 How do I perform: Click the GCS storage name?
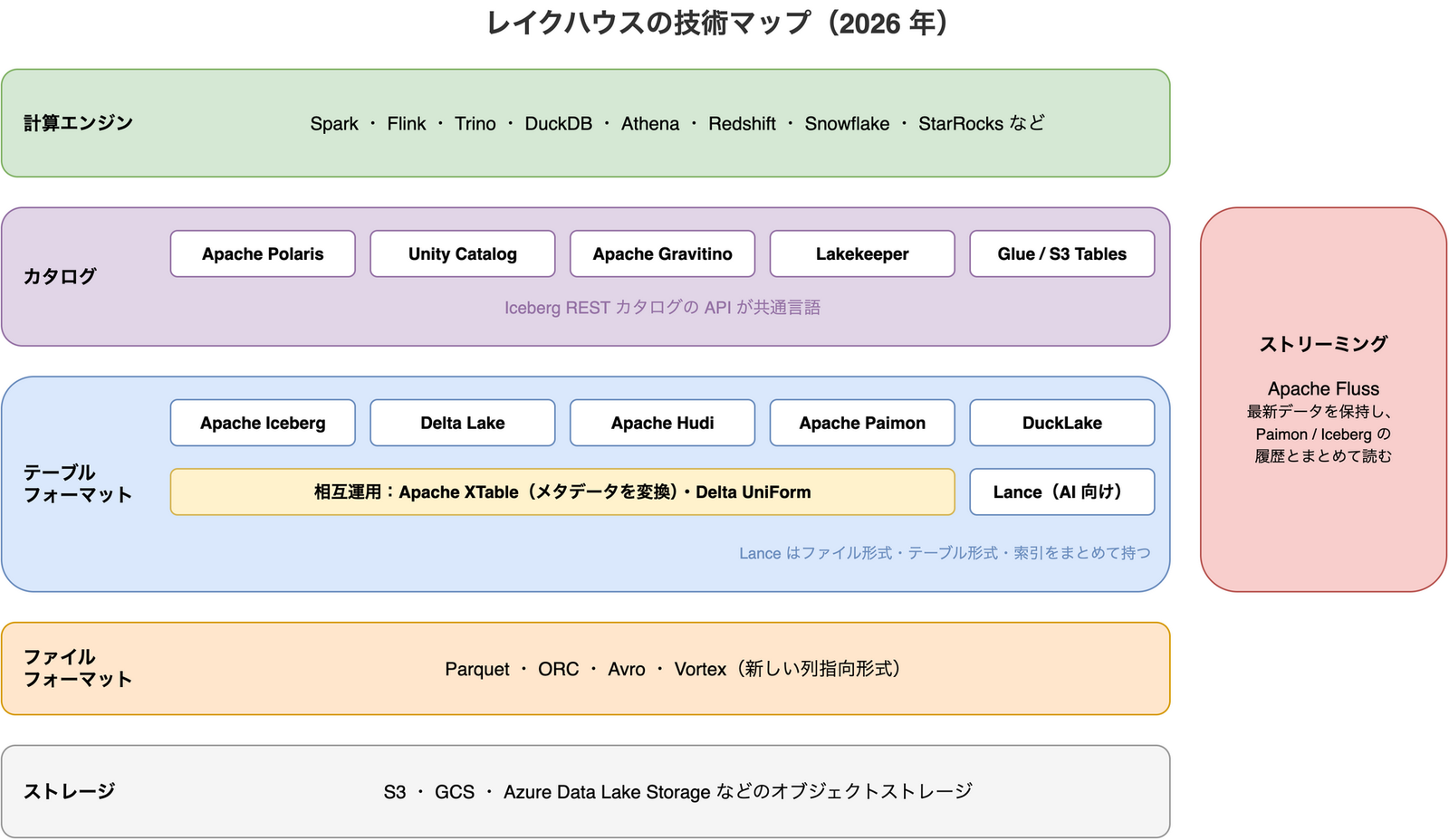coord(455,792)
